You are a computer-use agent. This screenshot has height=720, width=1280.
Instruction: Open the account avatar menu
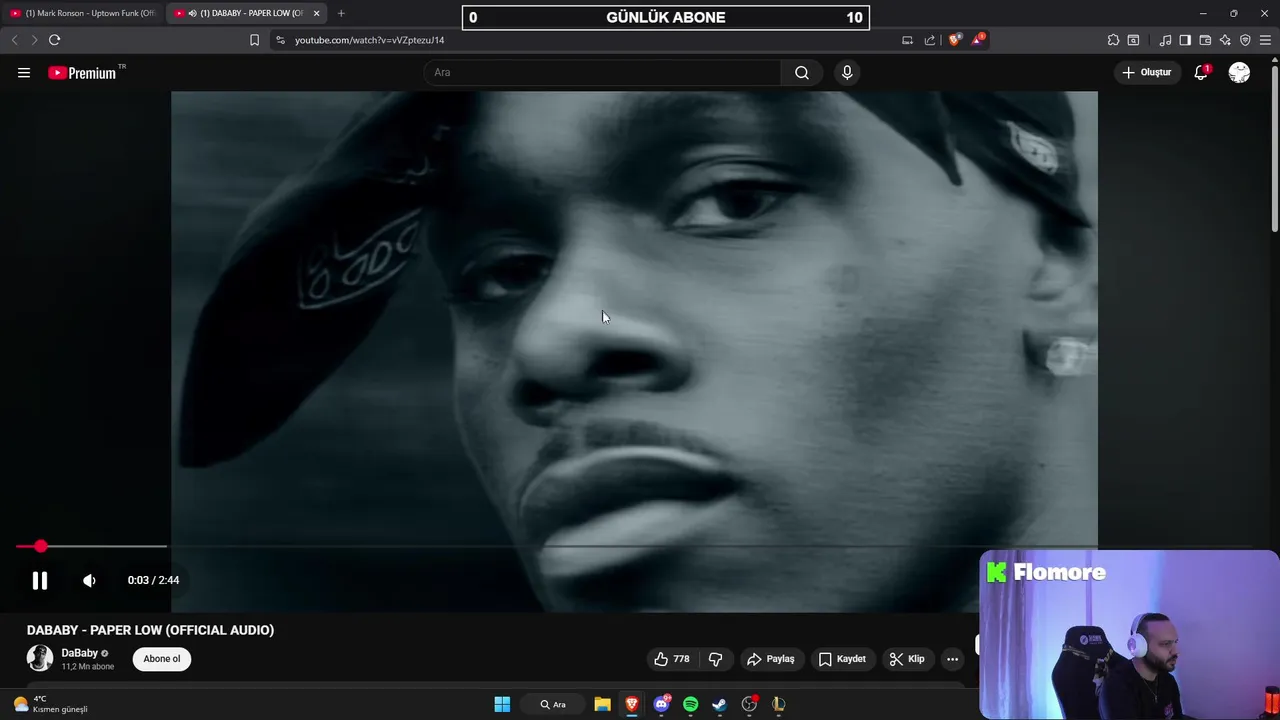click(x=1239, y=72)
